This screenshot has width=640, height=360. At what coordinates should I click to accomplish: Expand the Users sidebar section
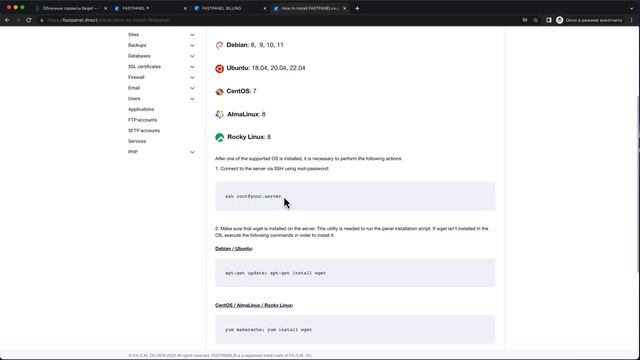click(192, 99)
